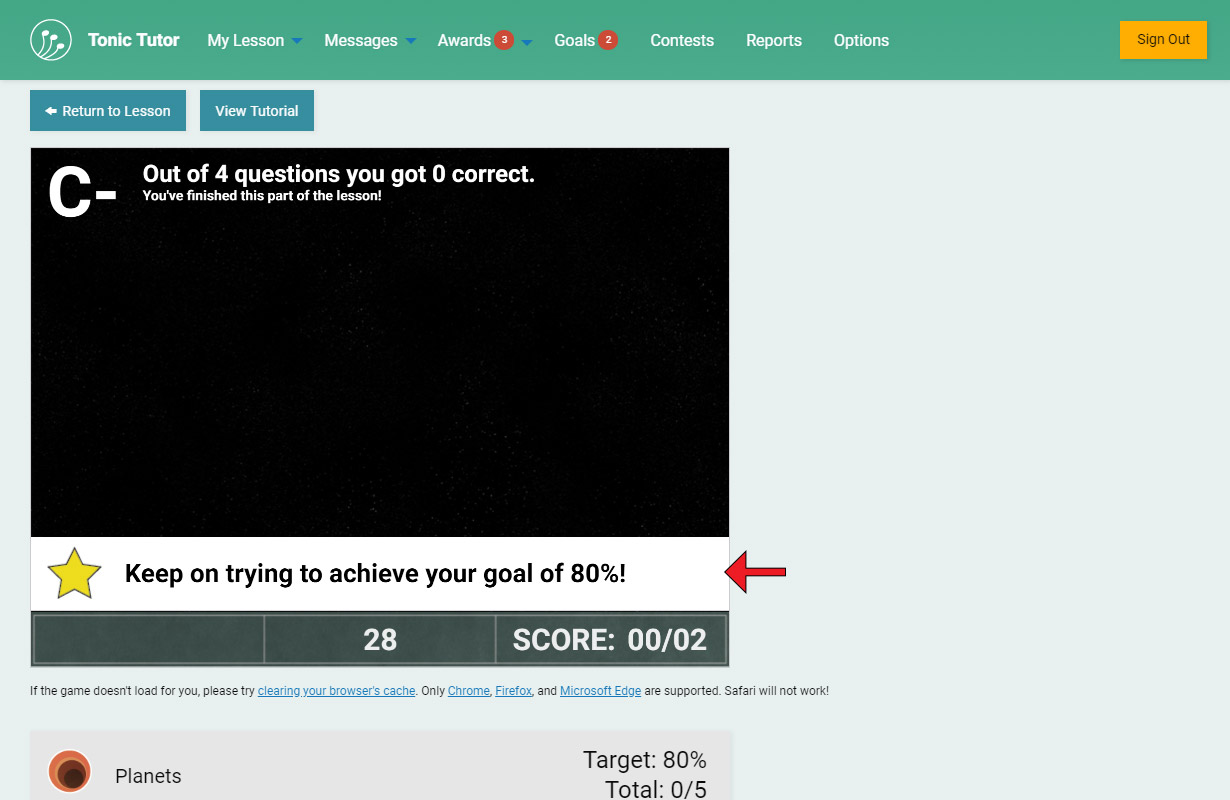Click the Goals notification badge showing 2

608,40
